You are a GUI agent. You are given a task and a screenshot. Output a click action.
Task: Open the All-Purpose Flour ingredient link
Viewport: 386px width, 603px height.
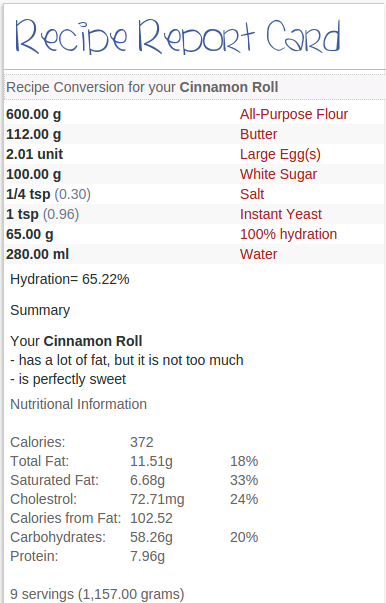coord(294,114)
